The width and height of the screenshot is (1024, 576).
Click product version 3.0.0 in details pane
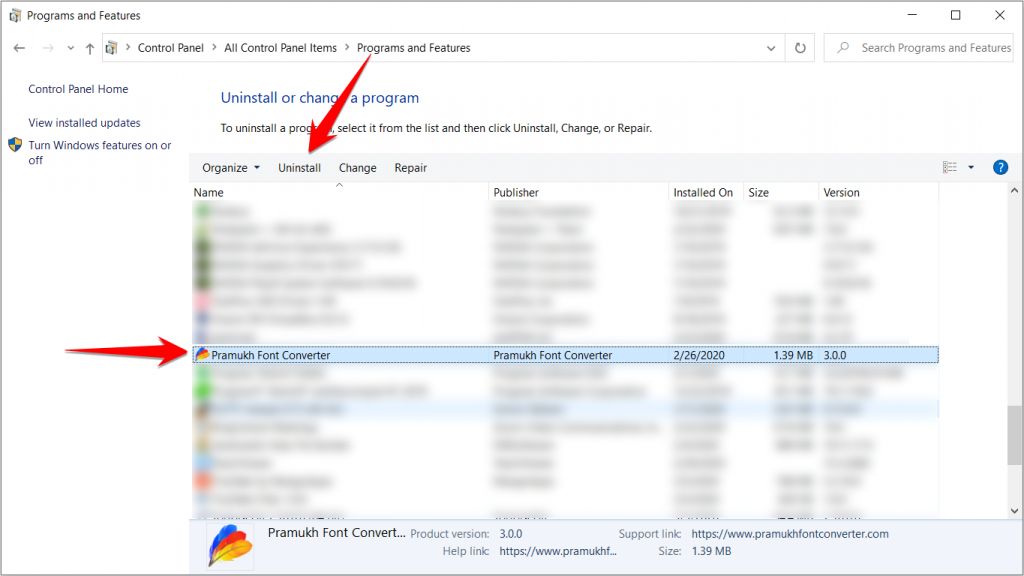pyautogui.click(x=511, y=534)
